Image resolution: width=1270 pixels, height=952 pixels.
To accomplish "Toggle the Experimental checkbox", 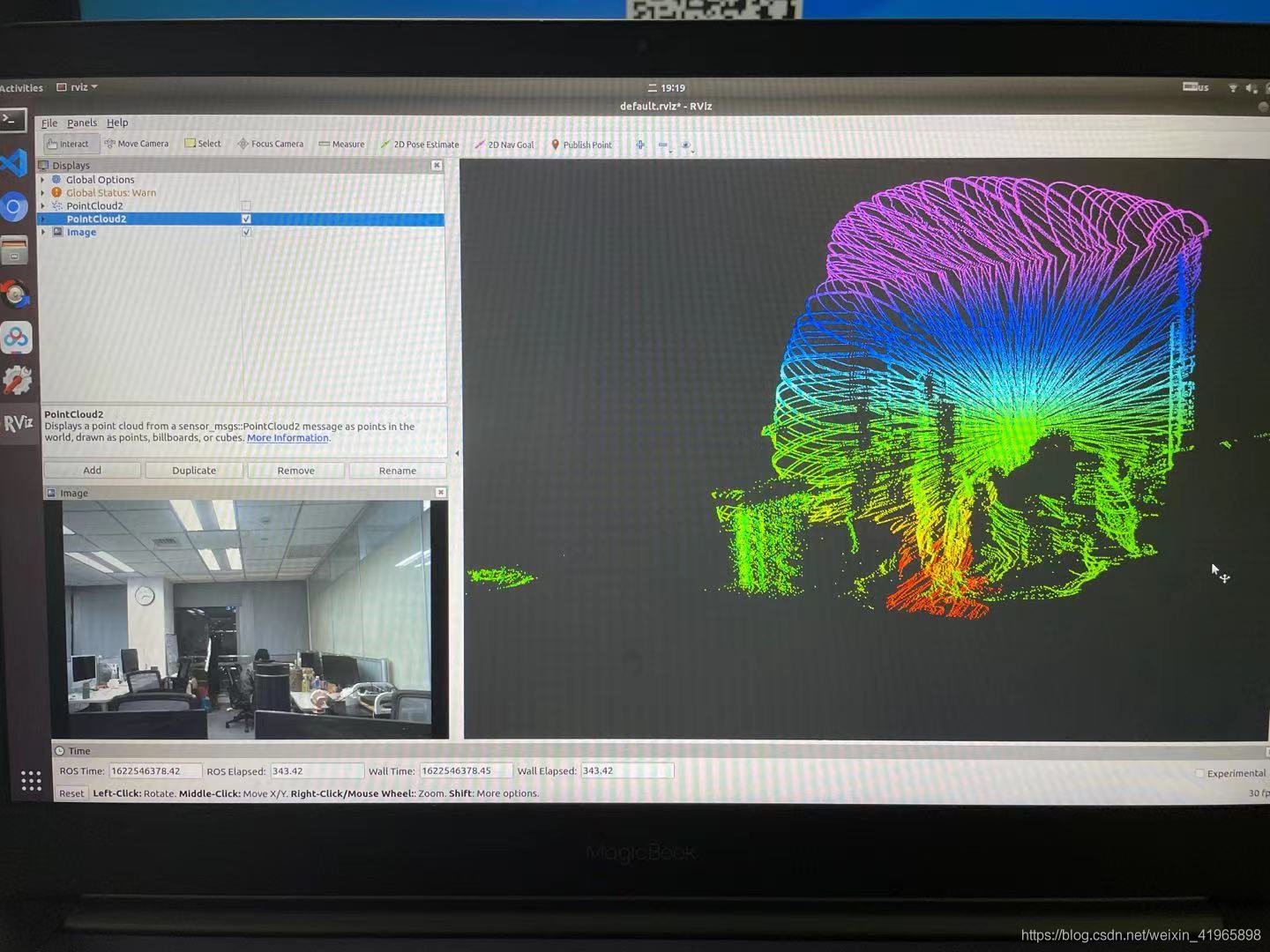I will (1200, 772).
